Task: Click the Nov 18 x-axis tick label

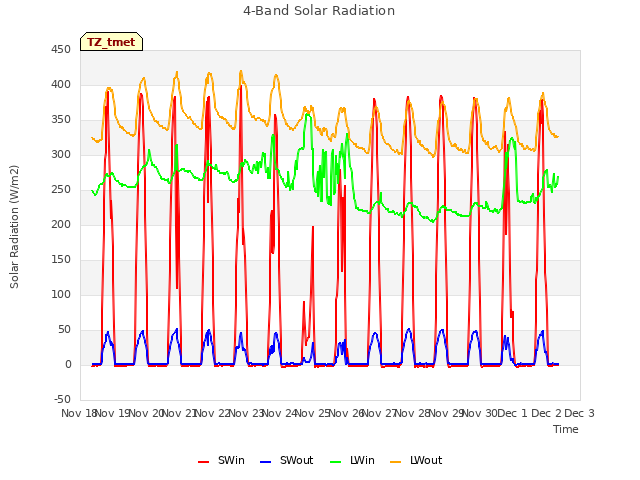Action: (x=79, y=413)
